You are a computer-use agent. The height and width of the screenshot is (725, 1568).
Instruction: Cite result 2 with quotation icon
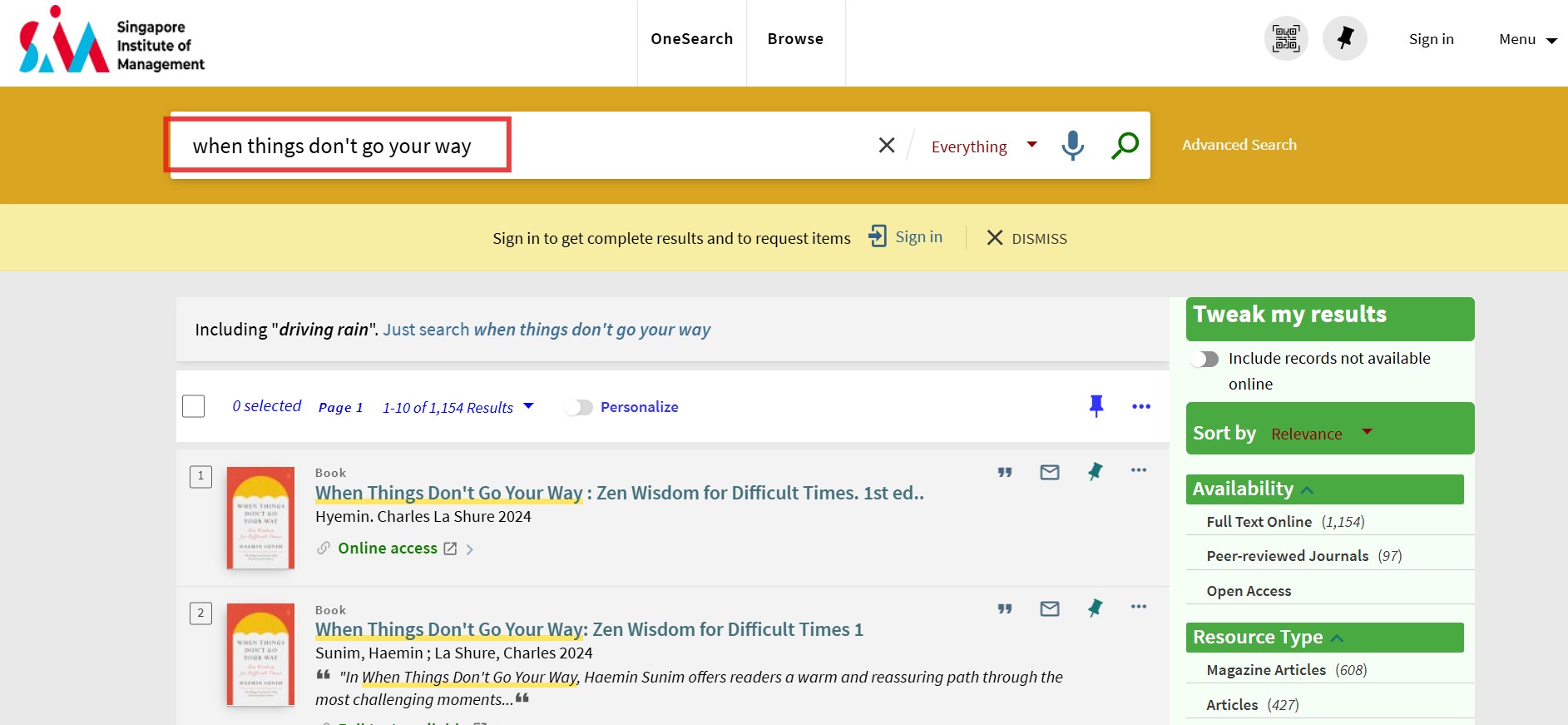(1005, 608)
